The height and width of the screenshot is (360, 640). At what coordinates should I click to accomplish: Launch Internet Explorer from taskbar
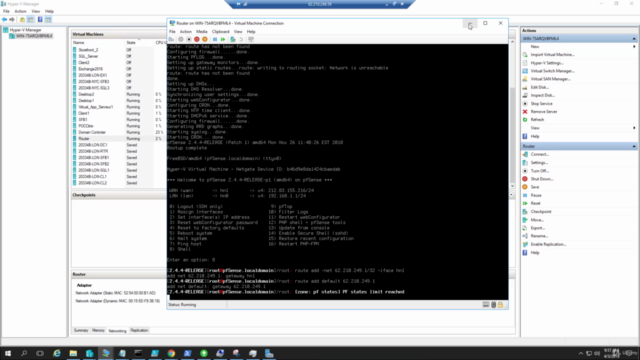(x=57, y=353)
